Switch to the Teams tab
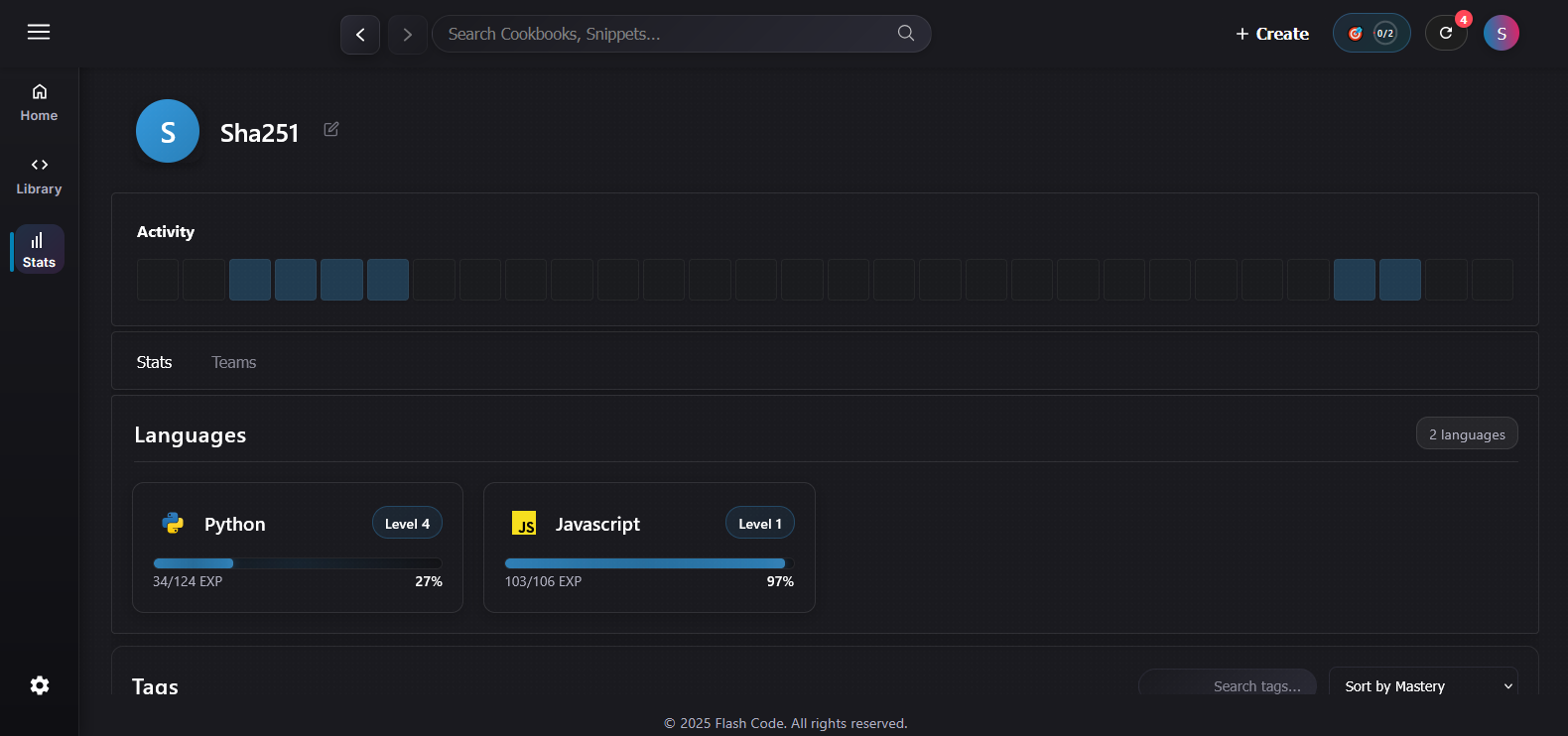 (233, 362)
